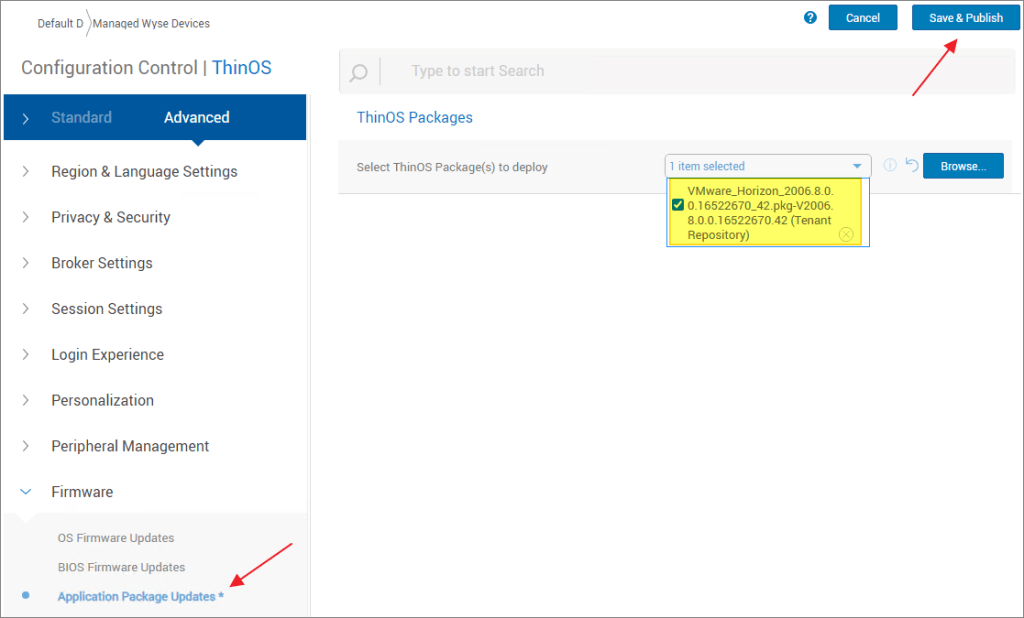Screen dimensions: 1024x618
Task: Uncheck the VMware_Horizon package checkbox
Action: coord(678,205)
